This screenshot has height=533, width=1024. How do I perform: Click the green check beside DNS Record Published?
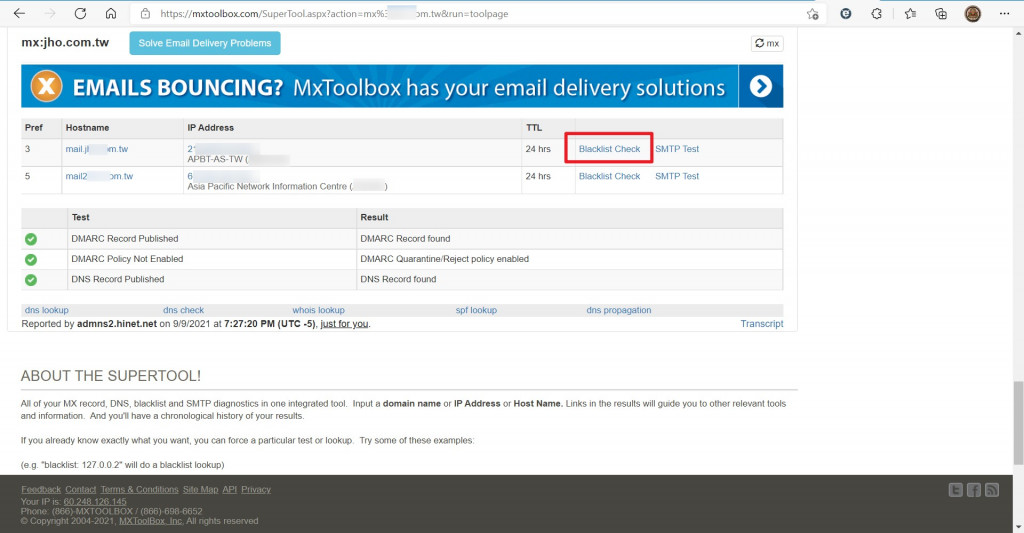(31, 280)
